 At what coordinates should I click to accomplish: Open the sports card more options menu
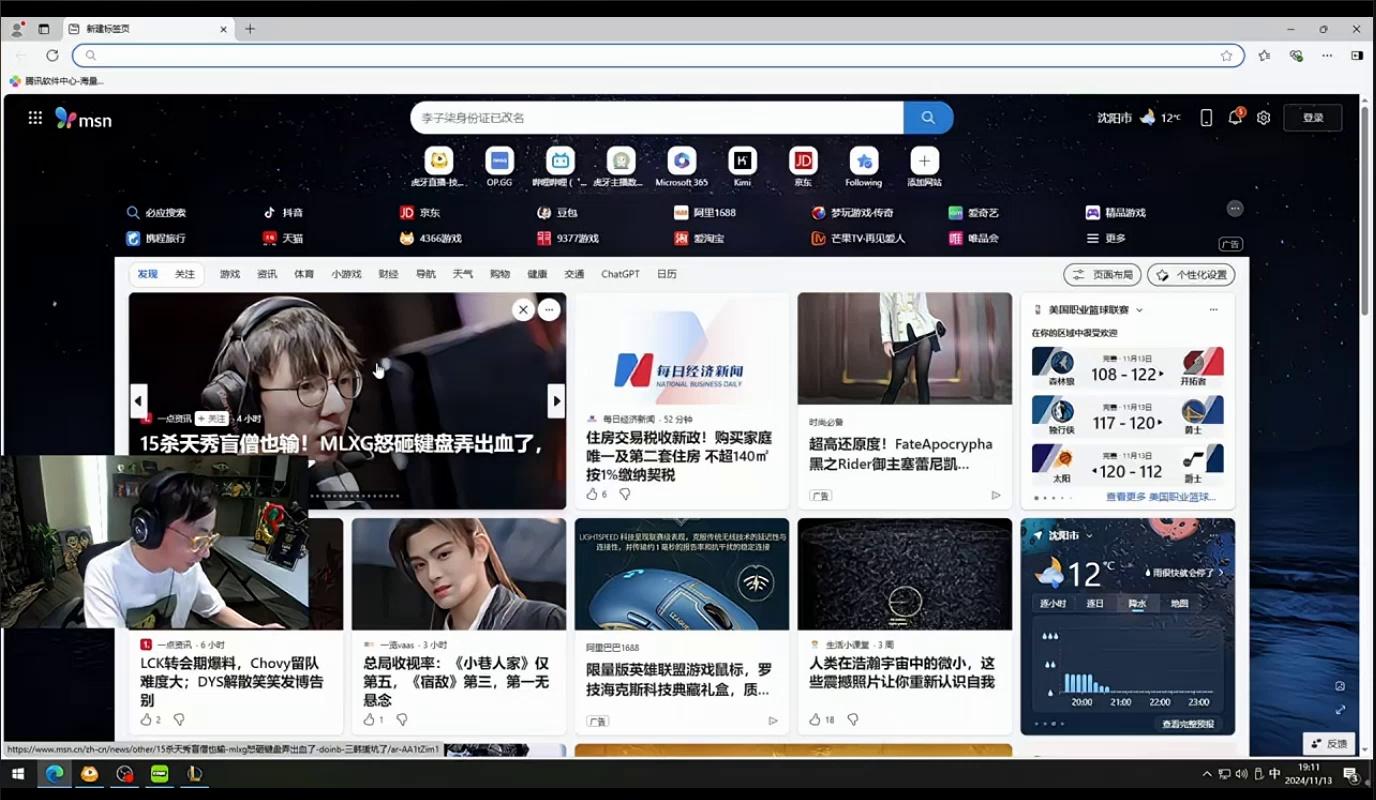pyautogui.click(x=1214, y=310)
